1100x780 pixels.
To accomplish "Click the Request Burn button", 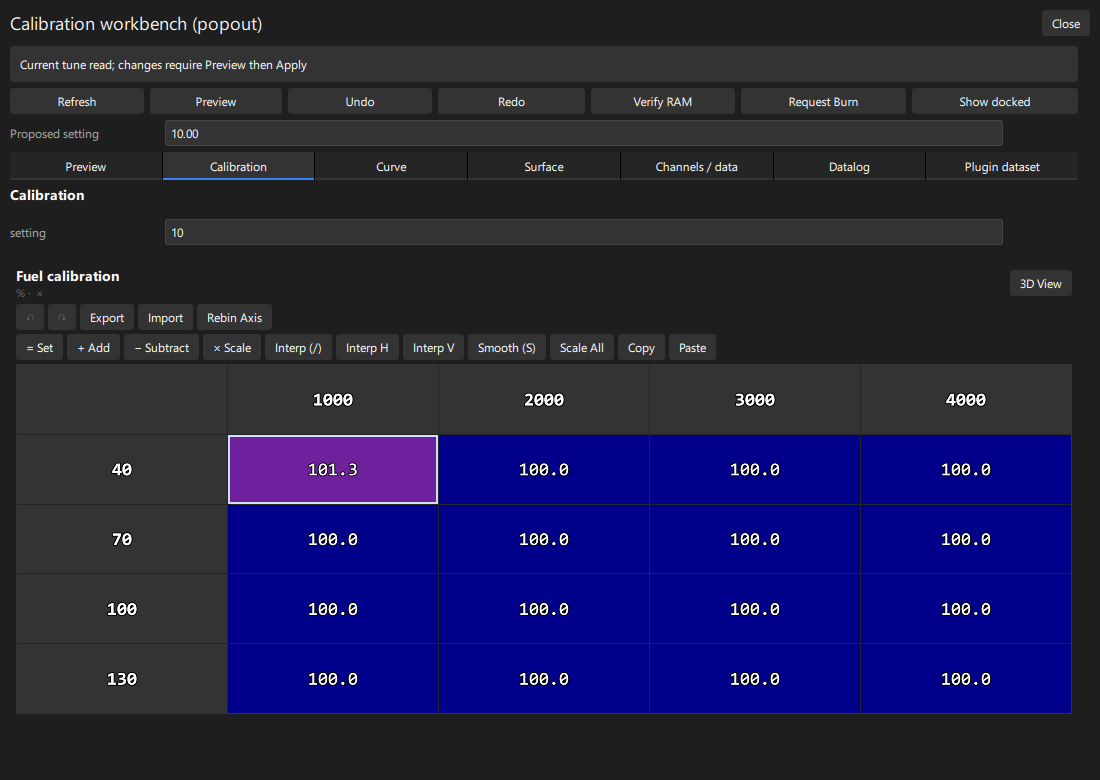I will tap(823, 102).
